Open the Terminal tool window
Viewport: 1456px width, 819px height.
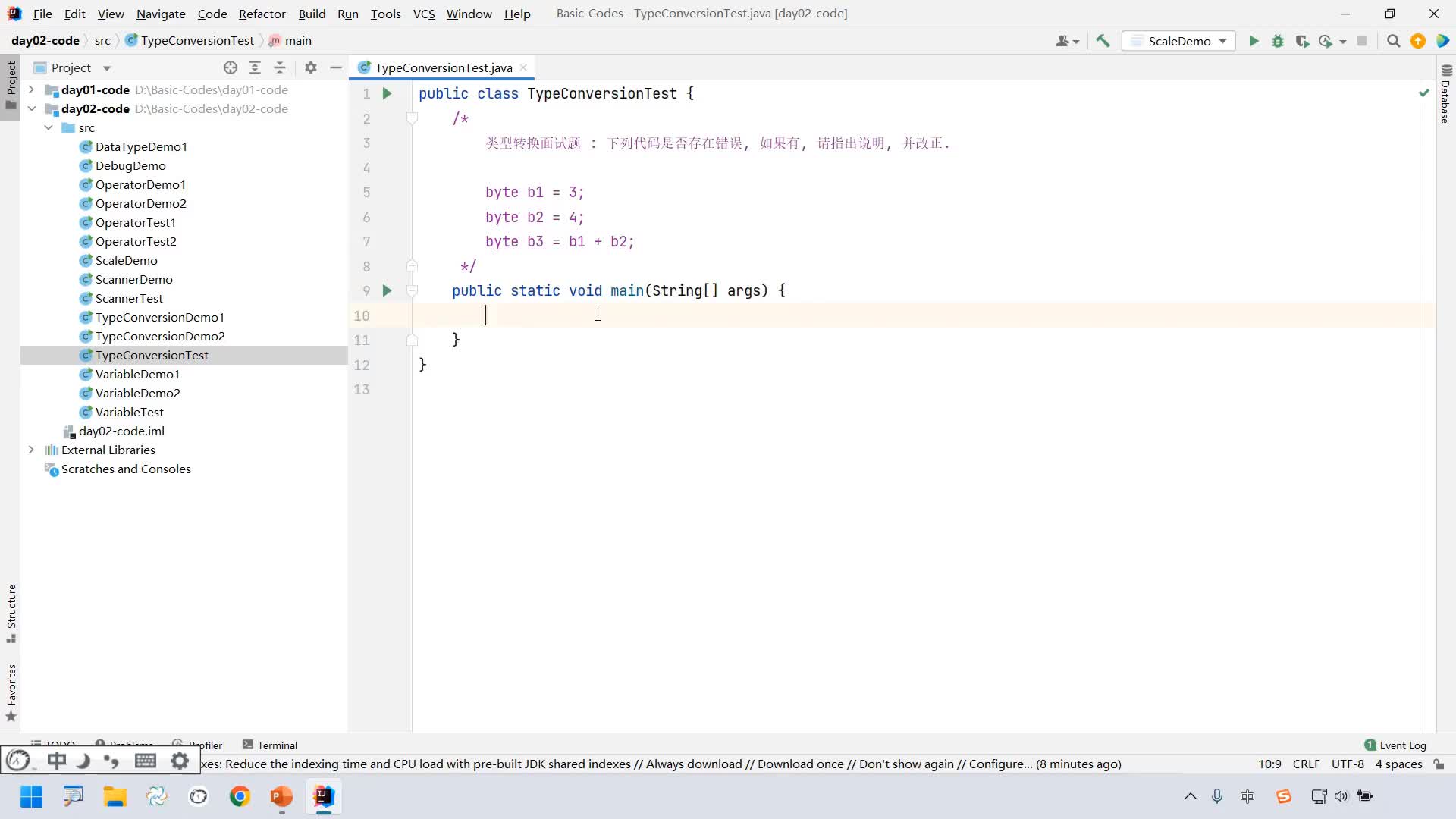point(270,745)
